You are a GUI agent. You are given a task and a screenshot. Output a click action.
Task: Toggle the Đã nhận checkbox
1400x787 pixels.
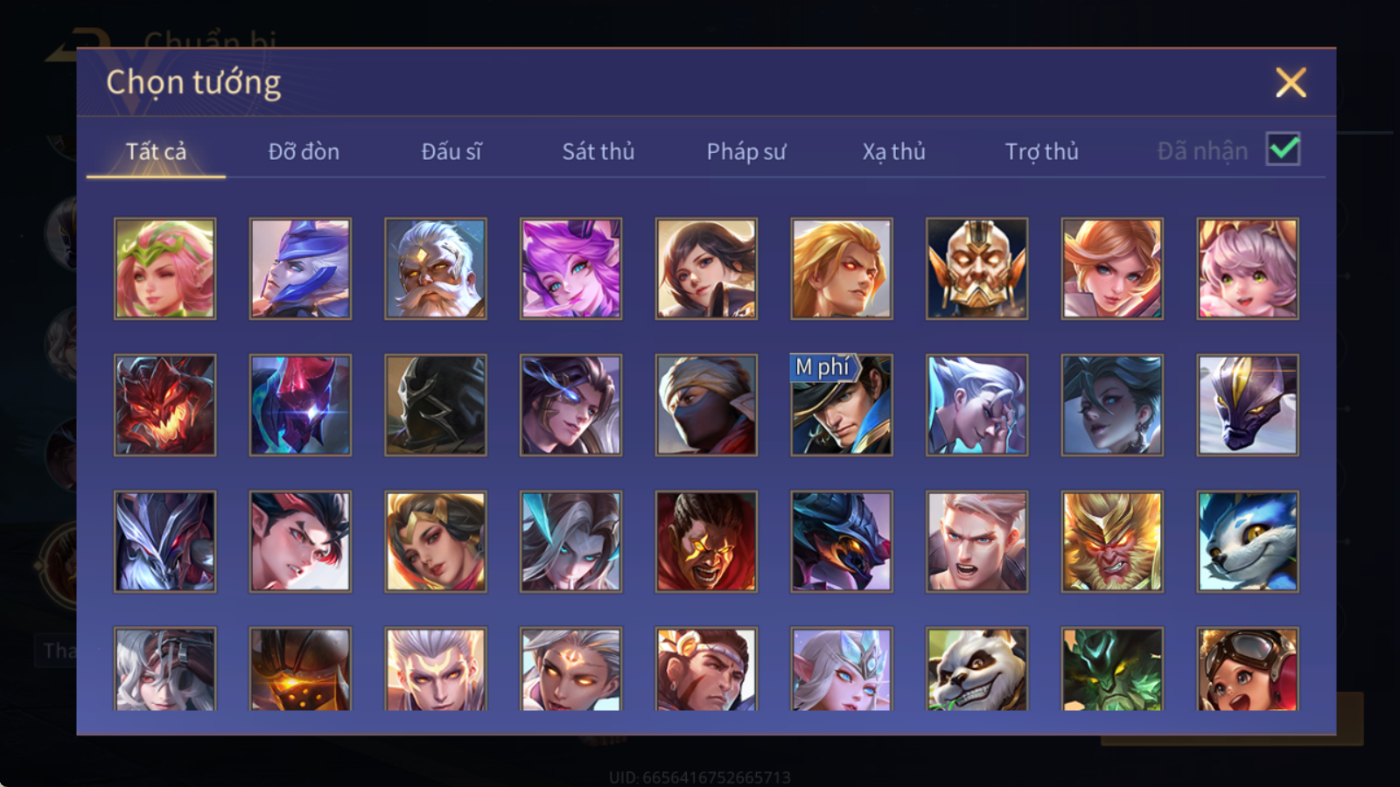[1283, 150]
